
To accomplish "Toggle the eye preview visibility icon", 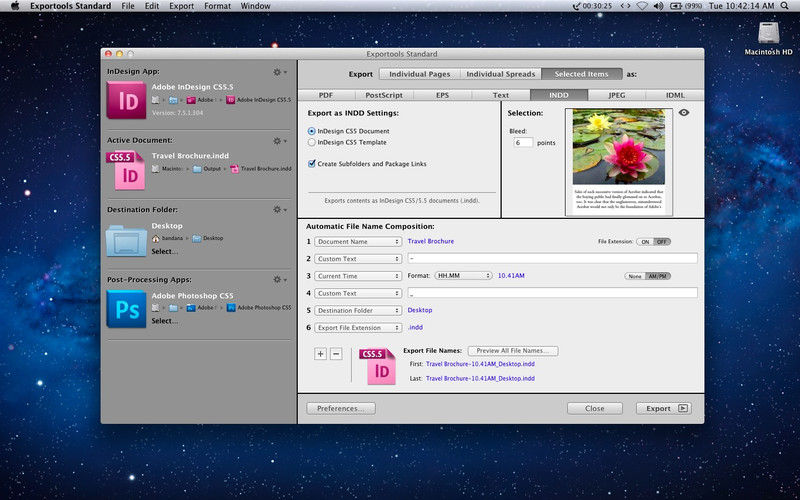I will tap(684, 112).
